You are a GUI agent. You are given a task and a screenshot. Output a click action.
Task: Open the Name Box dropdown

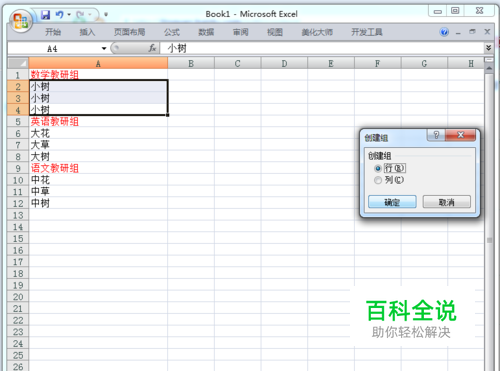point(104,49)
